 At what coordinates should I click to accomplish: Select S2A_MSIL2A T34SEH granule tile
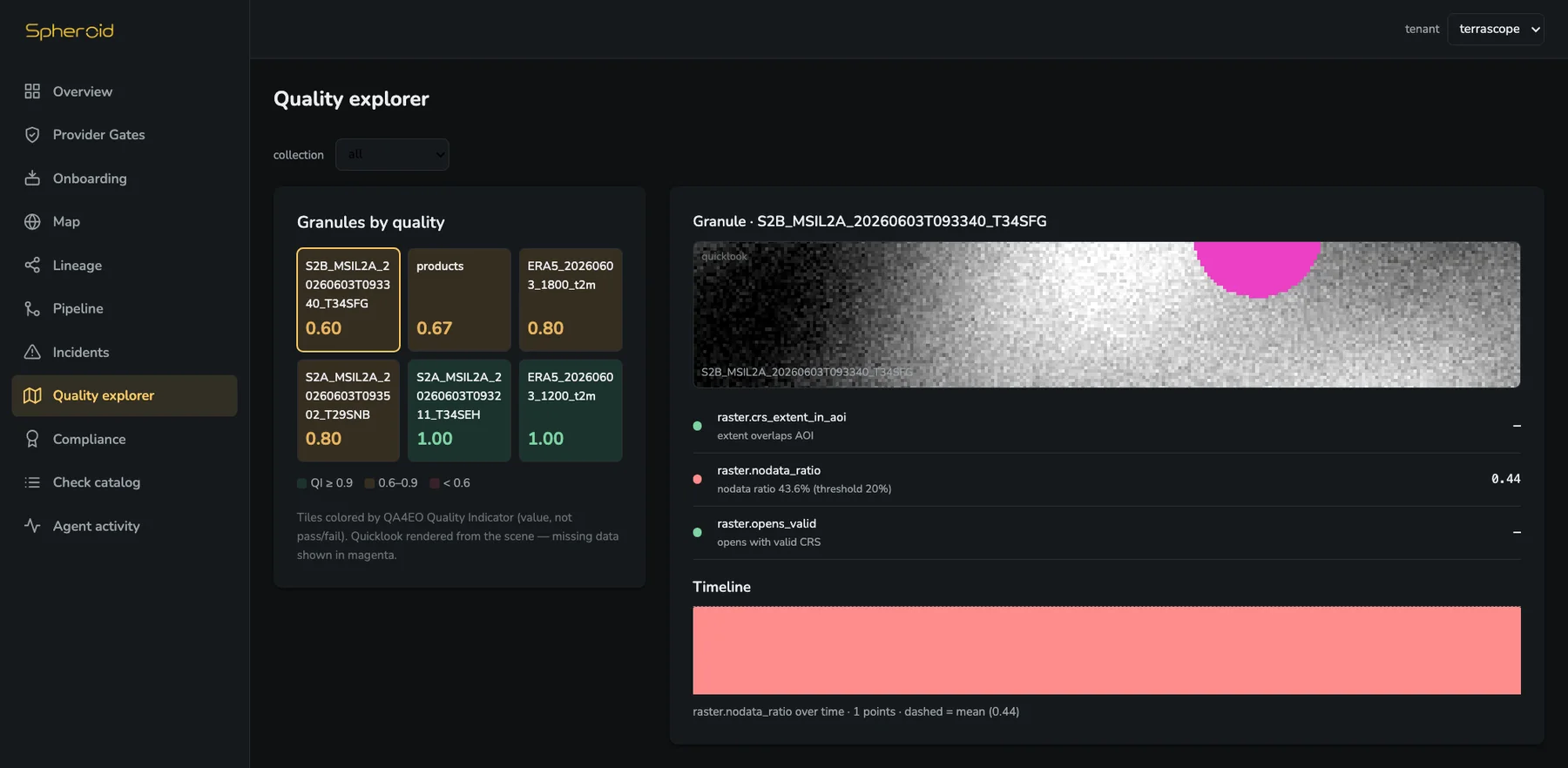click(459, 410)
